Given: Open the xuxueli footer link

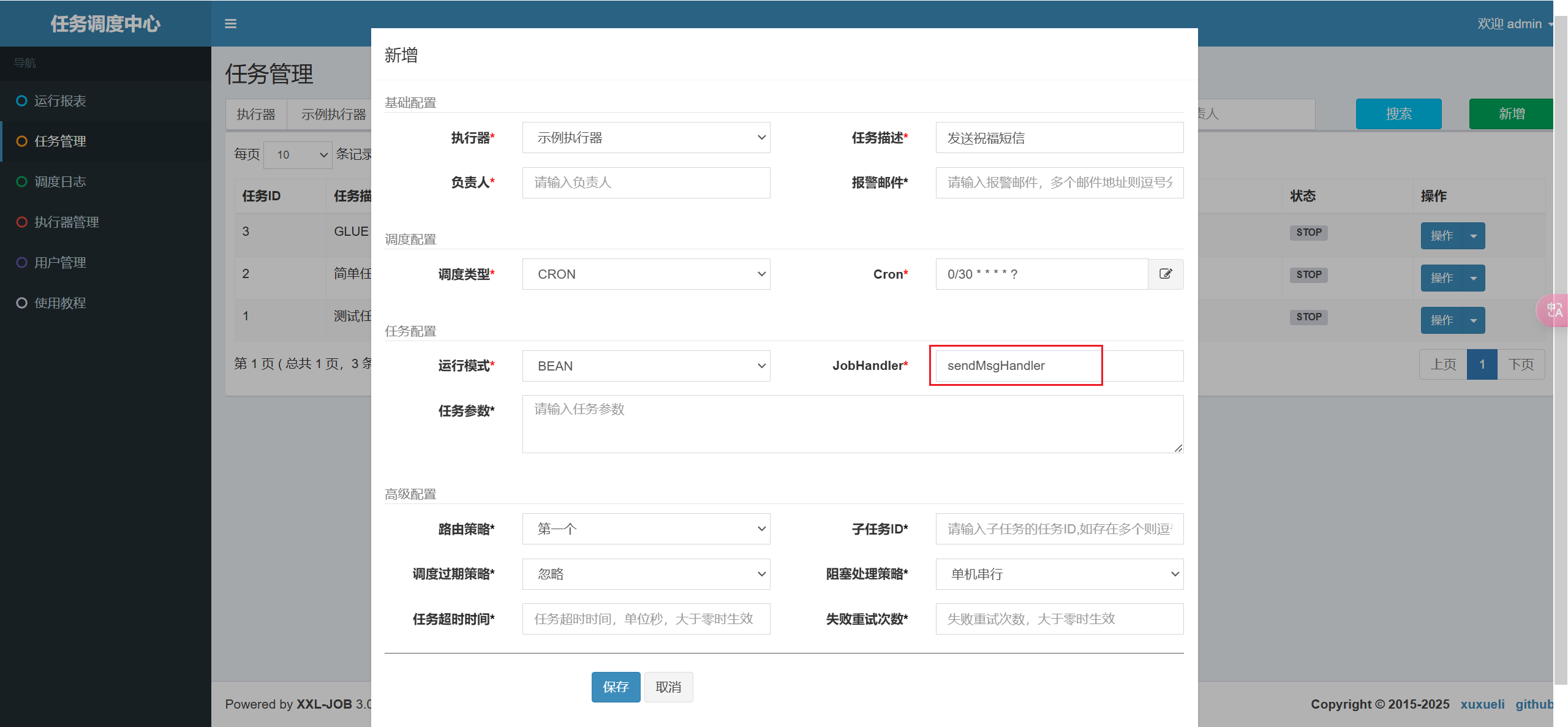Looking at the screenshot, I should [x=1482, y=704].
